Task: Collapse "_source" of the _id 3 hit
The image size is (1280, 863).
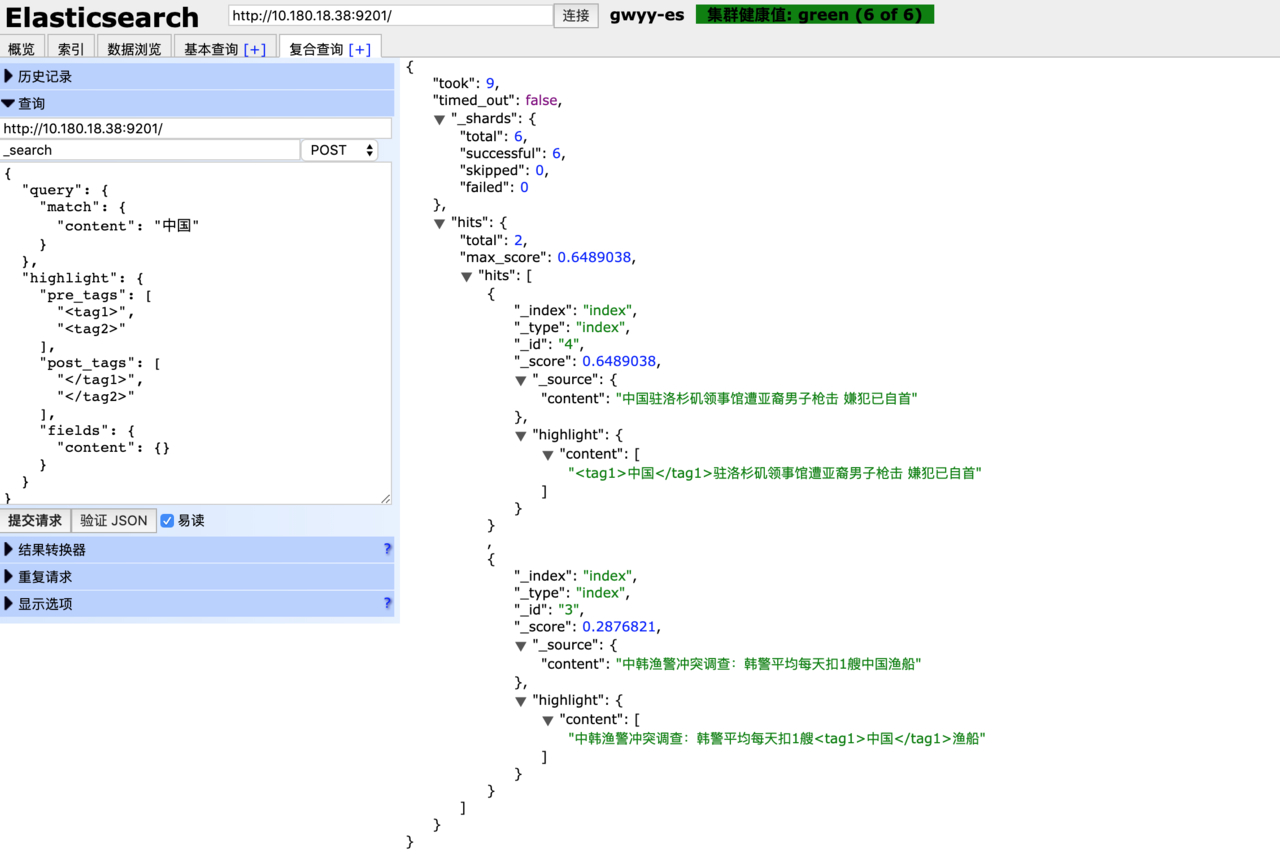Action: pyautogui.click(x=521, y=645)
